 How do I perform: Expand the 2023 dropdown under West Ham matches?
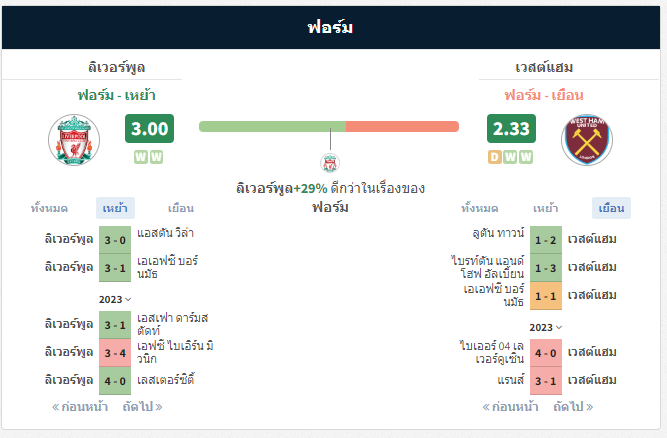click(546, 327)
